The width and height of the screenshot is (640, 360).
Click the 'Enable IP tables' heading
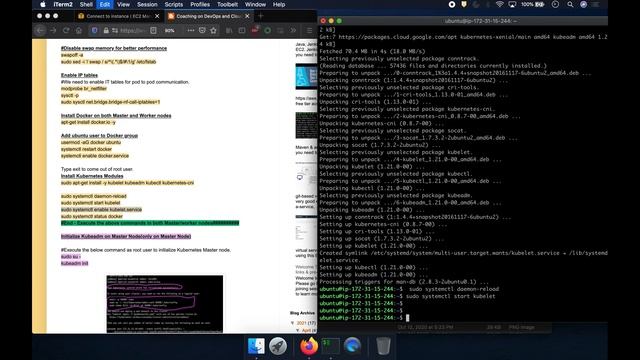tap(79, 75)
